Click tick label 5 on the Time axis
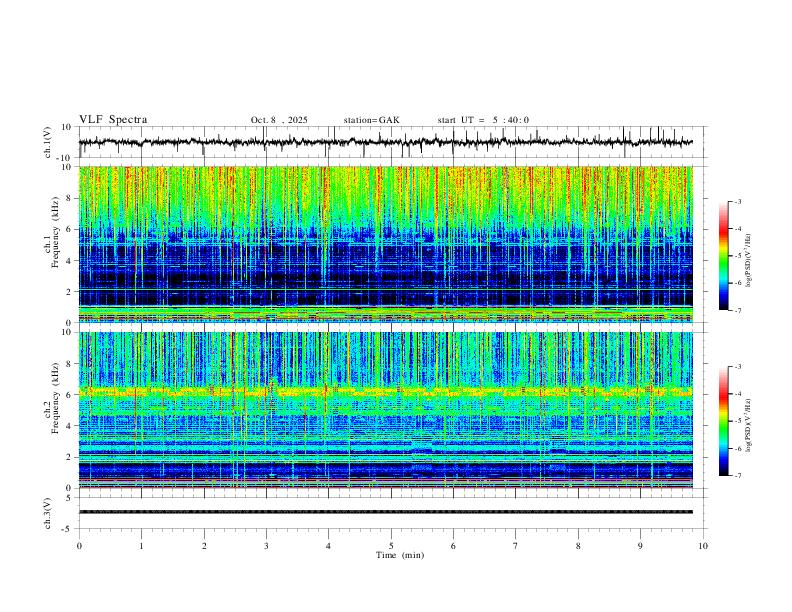Screen dimensions: 792x612 click(x=391, y=546)
